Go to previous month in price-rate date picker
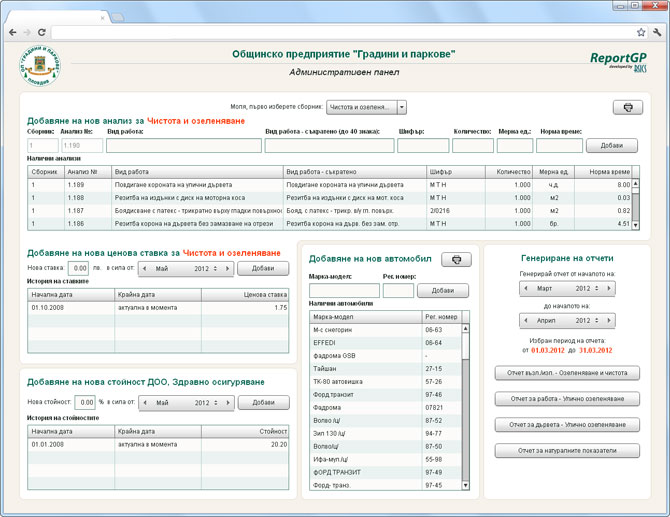Viewport: 670px width, 517px height. pyautogui.click(x=144, y=268)
